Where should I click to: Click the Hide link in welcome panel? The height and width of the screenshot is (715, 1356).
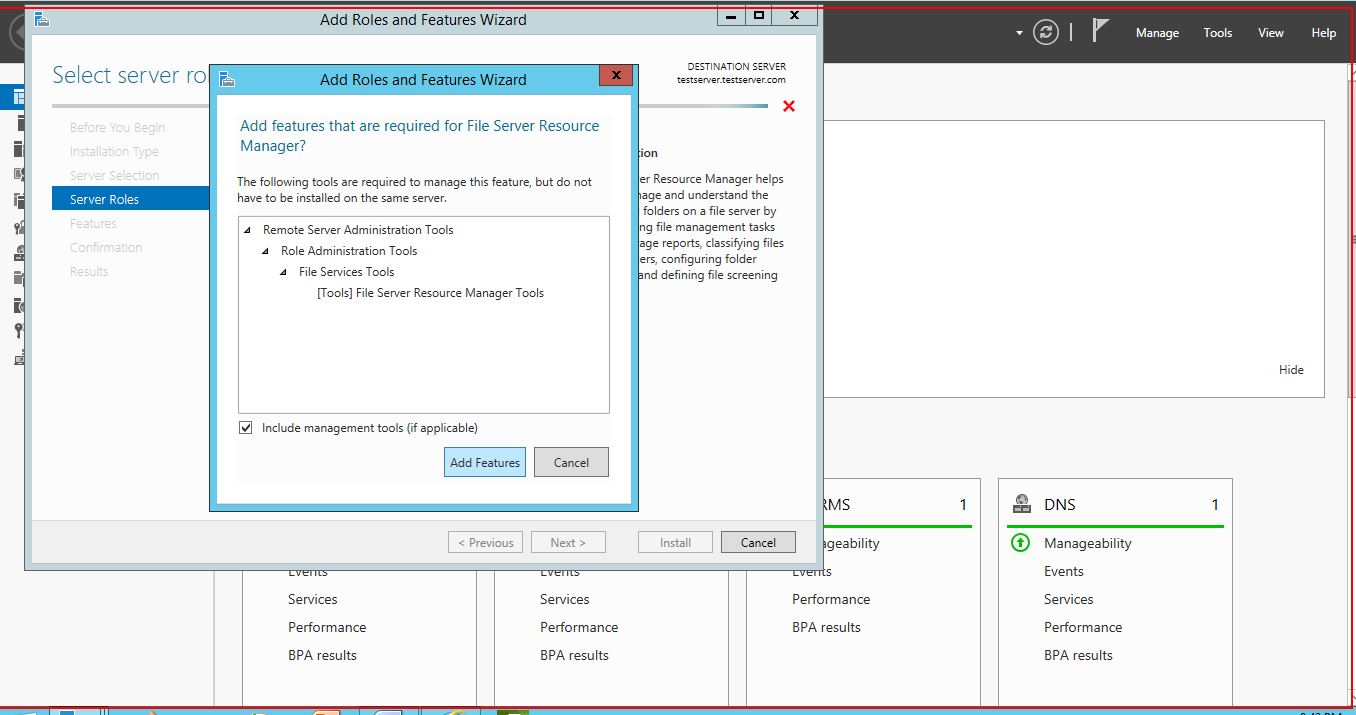1290,370
